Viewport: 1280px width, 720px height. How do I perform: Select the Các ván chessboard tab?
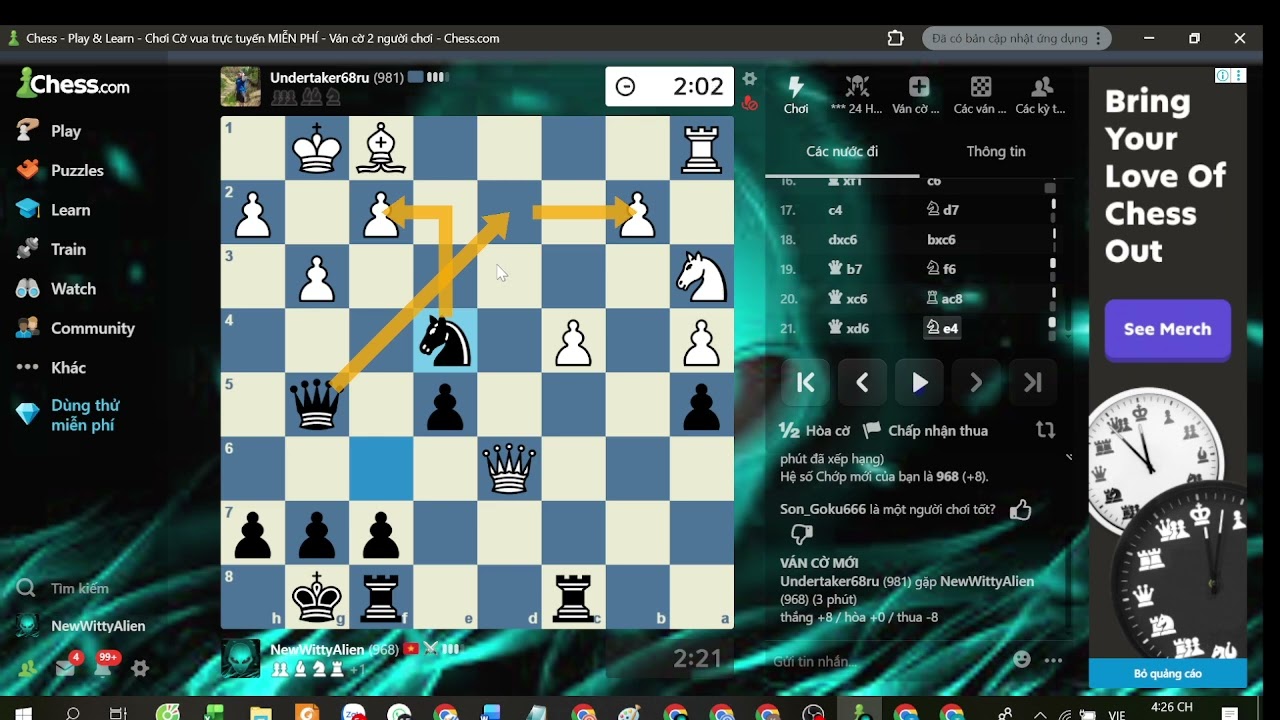[980, 95]
